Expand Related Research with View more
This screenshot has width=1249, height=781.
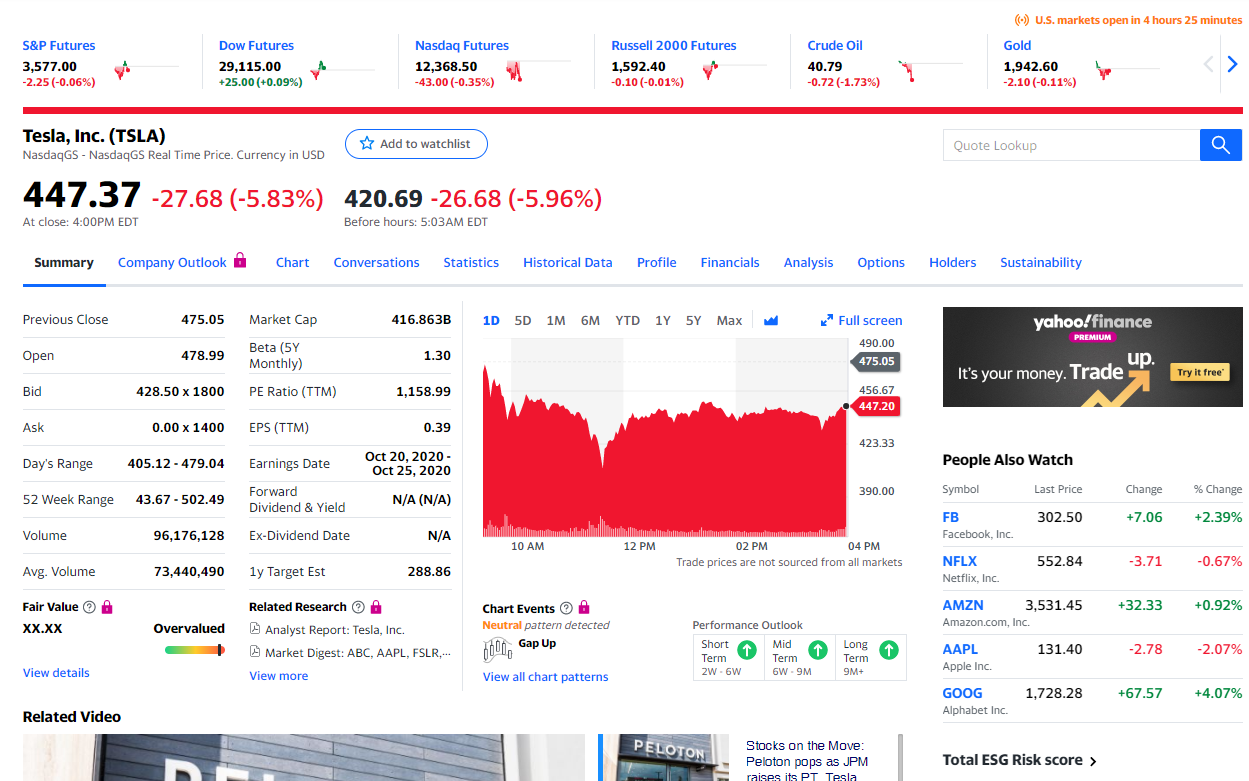[x=278, y=676]
